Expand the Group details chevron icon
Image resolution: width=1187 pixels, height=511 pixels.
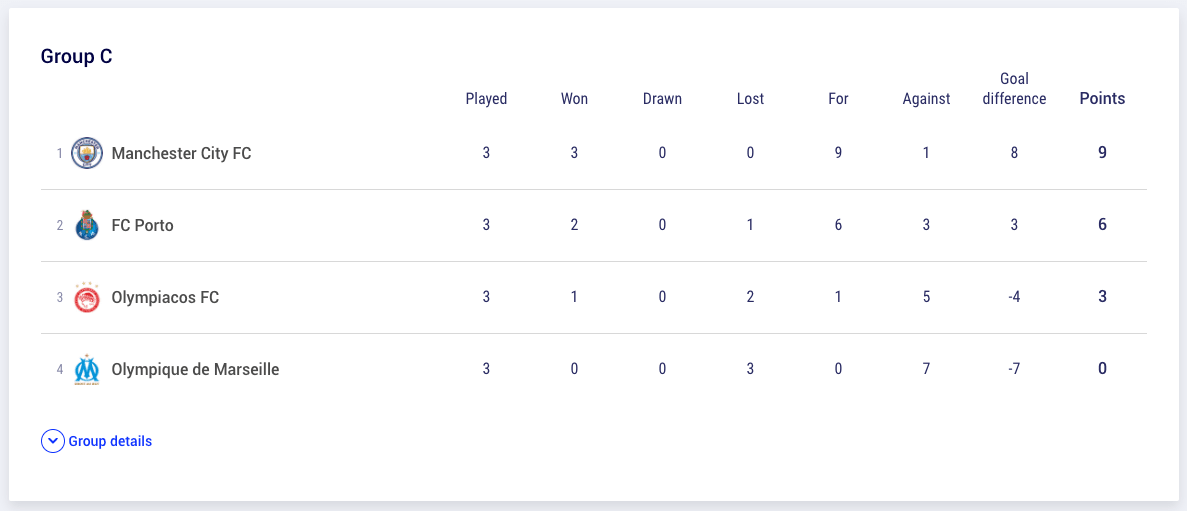click(x=52, y=441)
